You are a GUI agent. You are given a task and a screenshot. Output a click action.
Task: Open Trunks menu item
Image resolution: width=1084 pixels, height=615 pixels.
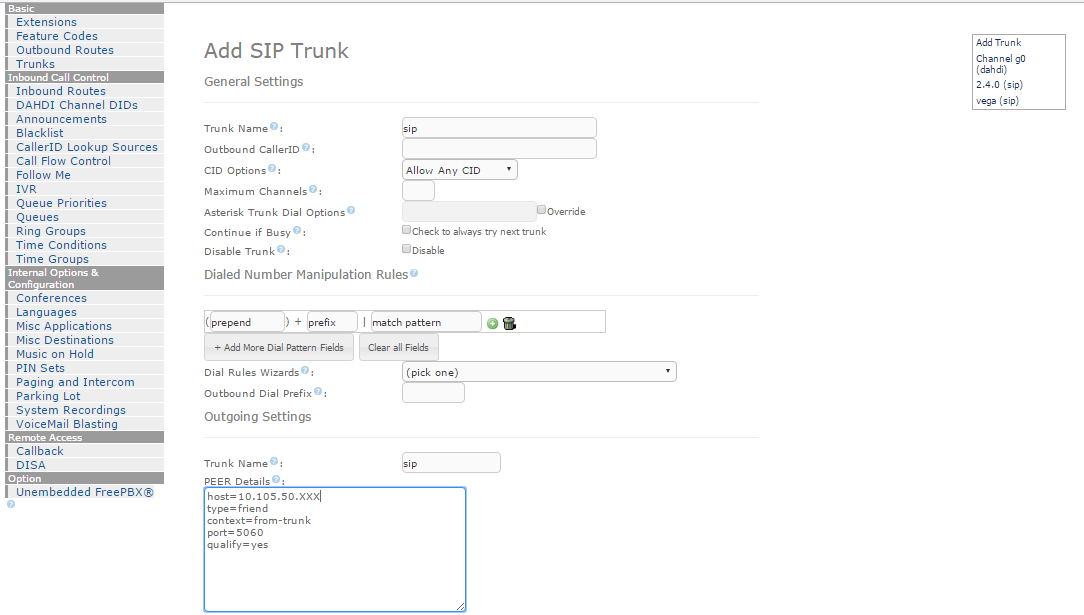point(35,64)
